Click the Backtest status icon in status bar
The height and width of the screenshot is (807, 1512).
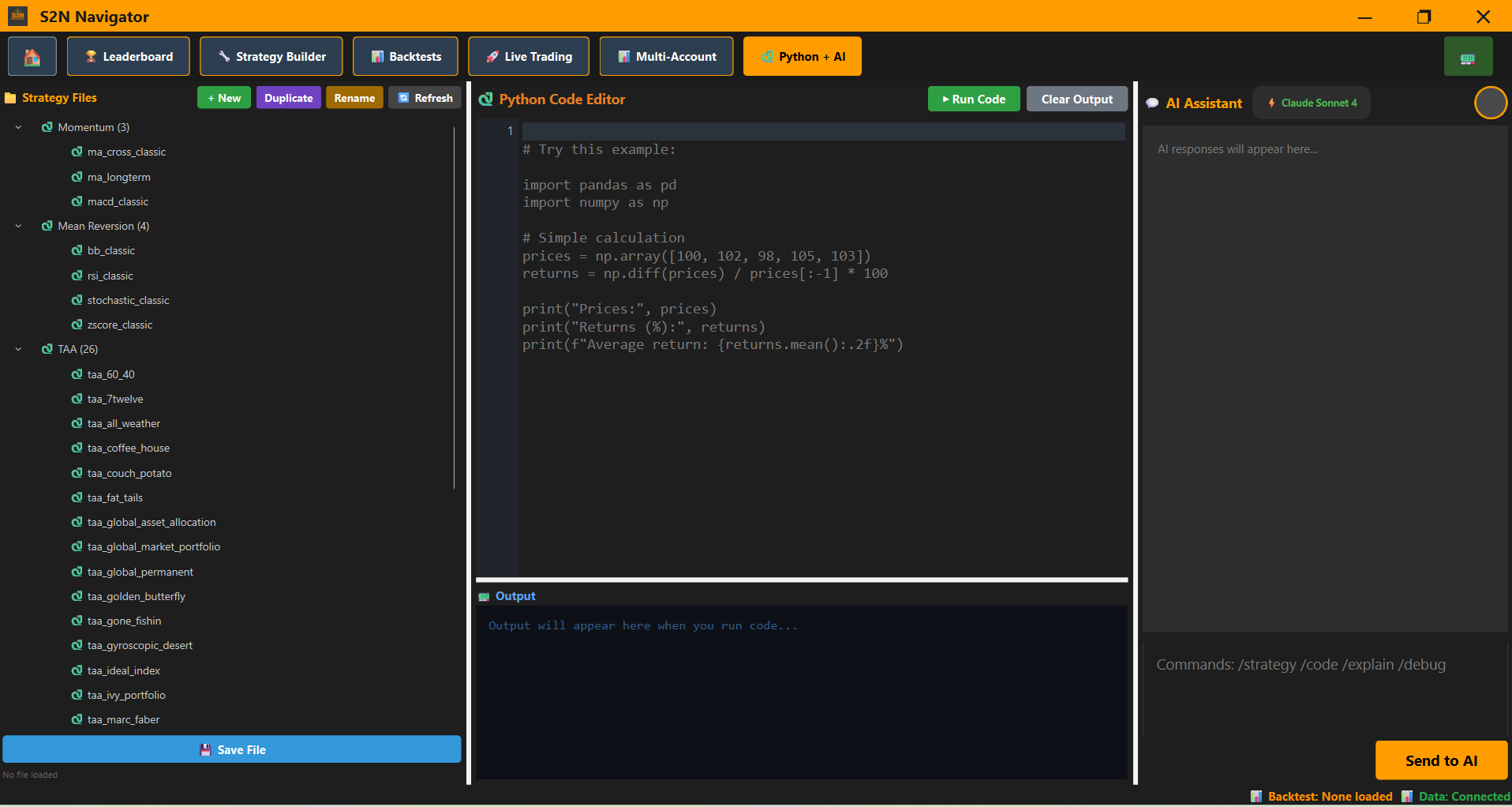tap(1256, 796)
